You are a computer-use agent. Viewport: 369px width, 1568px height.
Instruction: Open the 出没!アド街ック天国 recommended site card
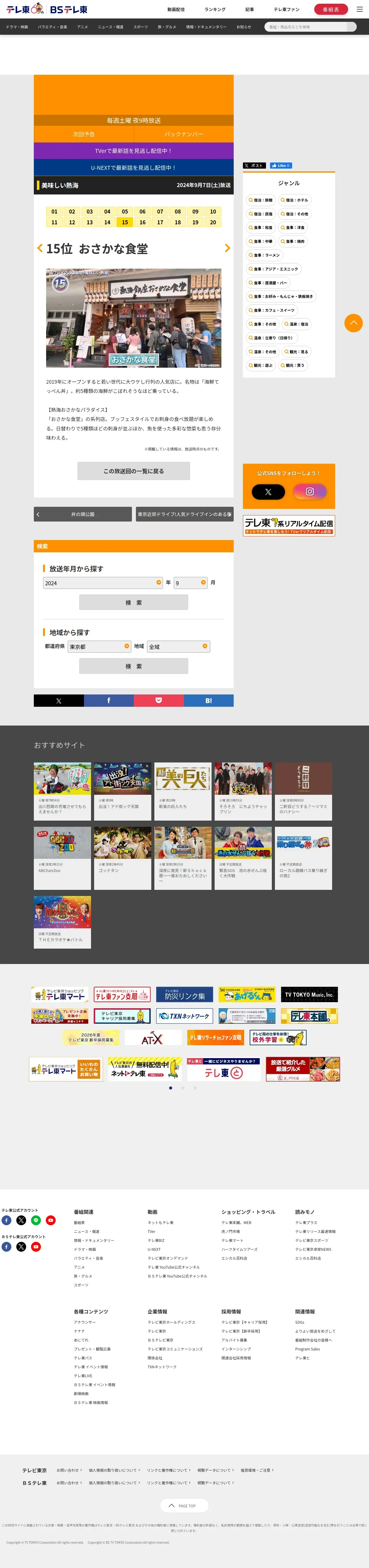pyautogui.click(x=122, y=792)
